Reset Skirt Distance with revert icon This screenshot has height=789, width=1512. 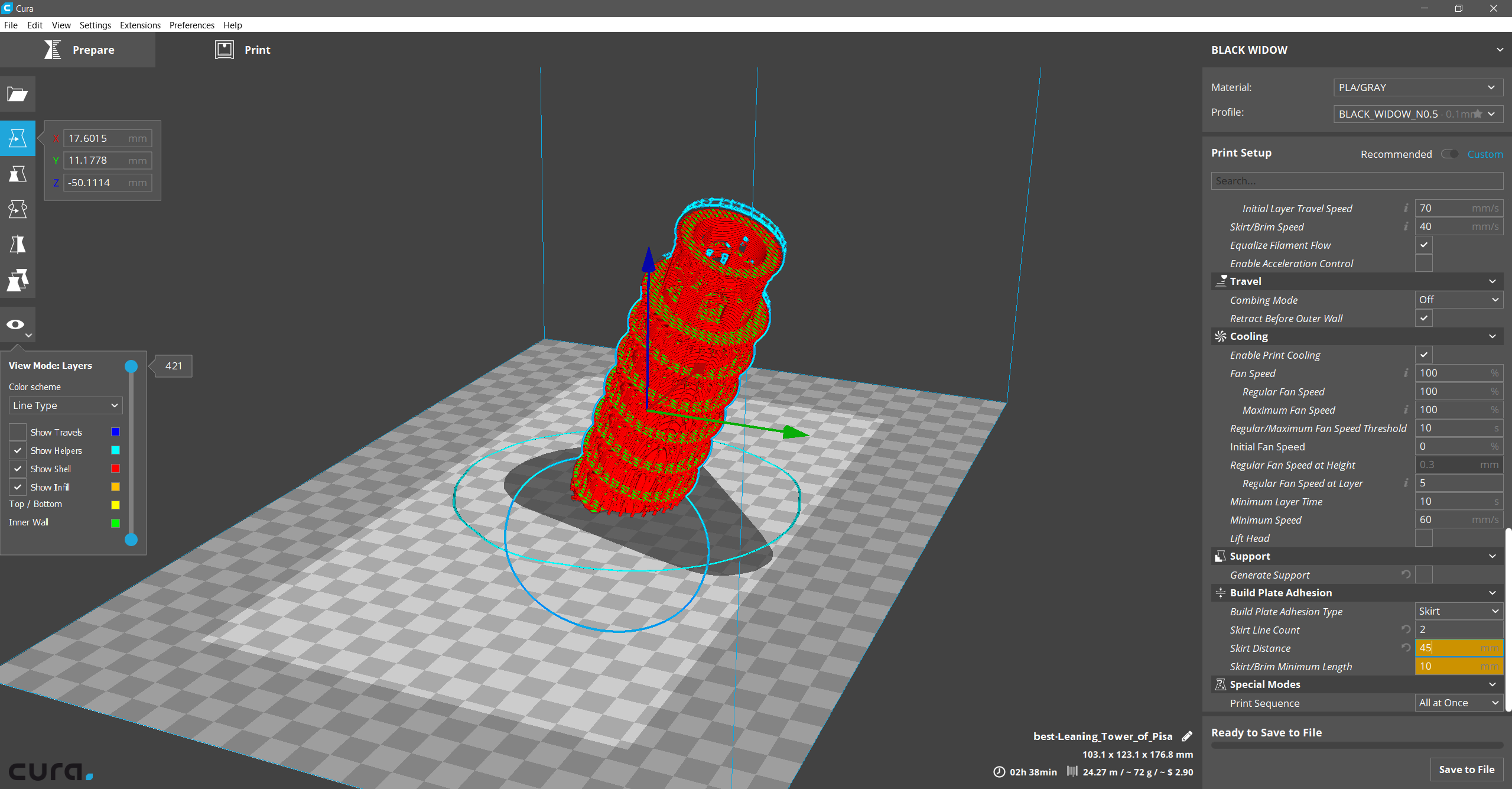(1406, 648)
